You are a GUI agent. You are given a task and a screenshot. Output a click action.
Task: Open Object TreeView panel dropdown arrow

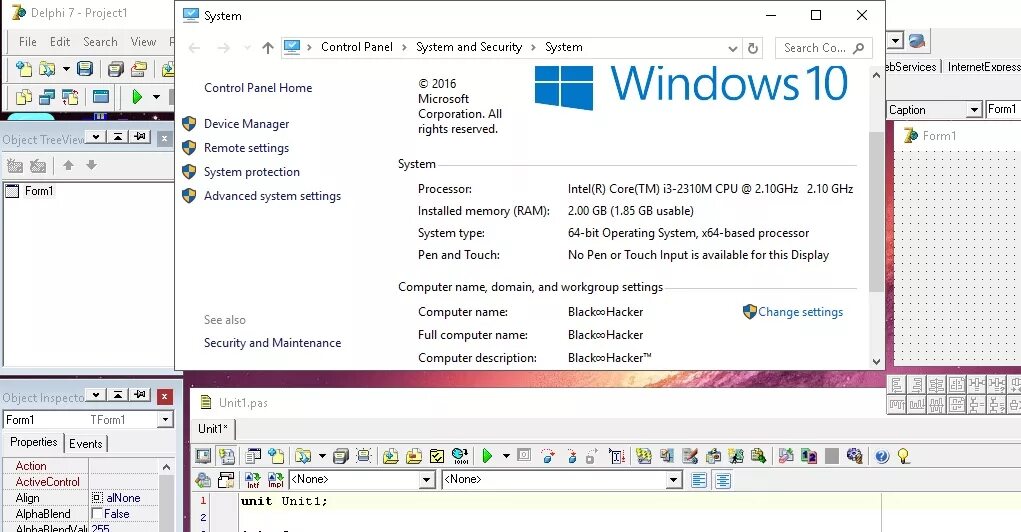[96, 137]
